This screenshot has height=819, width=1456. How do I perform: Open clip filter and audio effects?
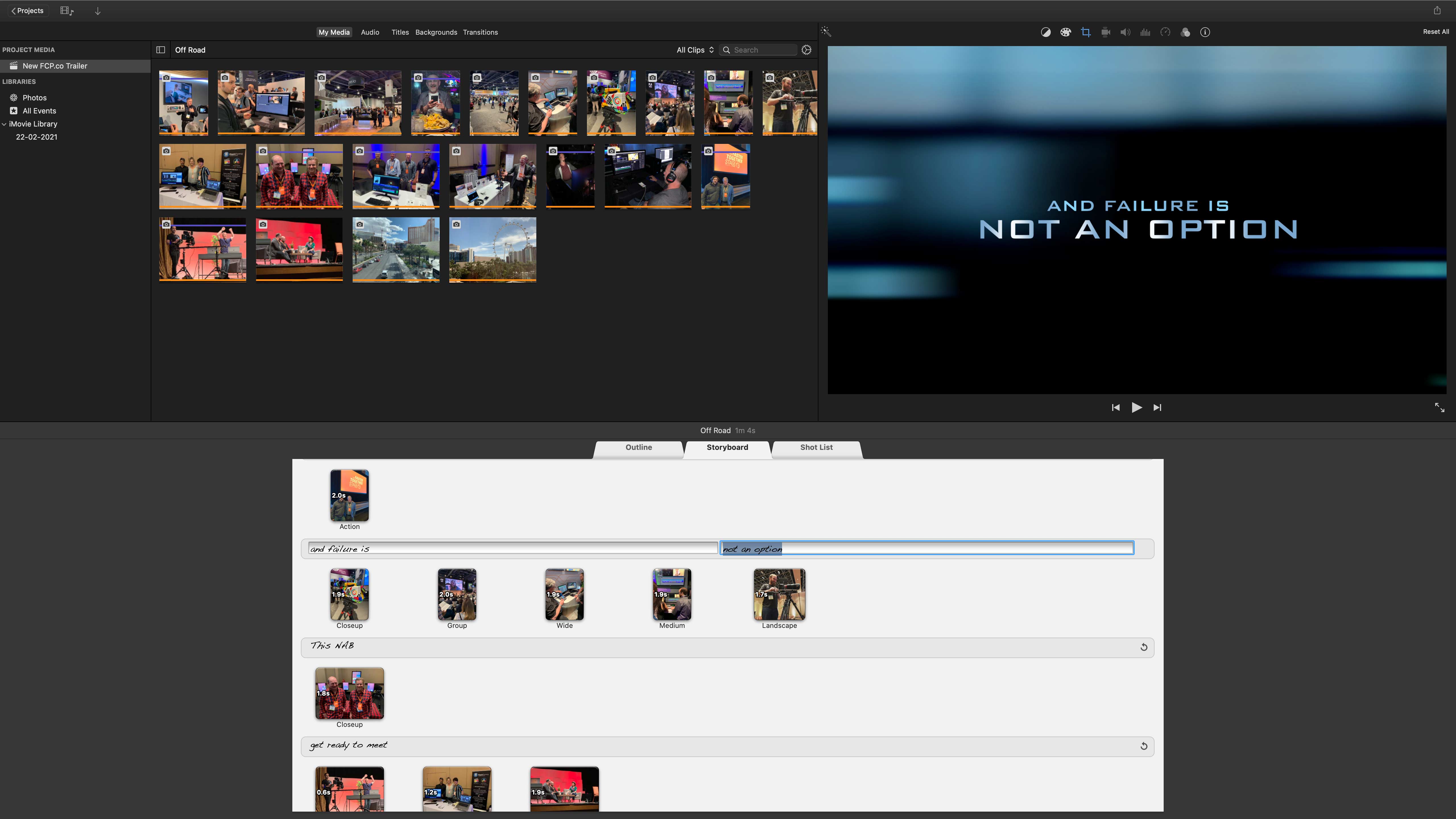point(1185,32)
